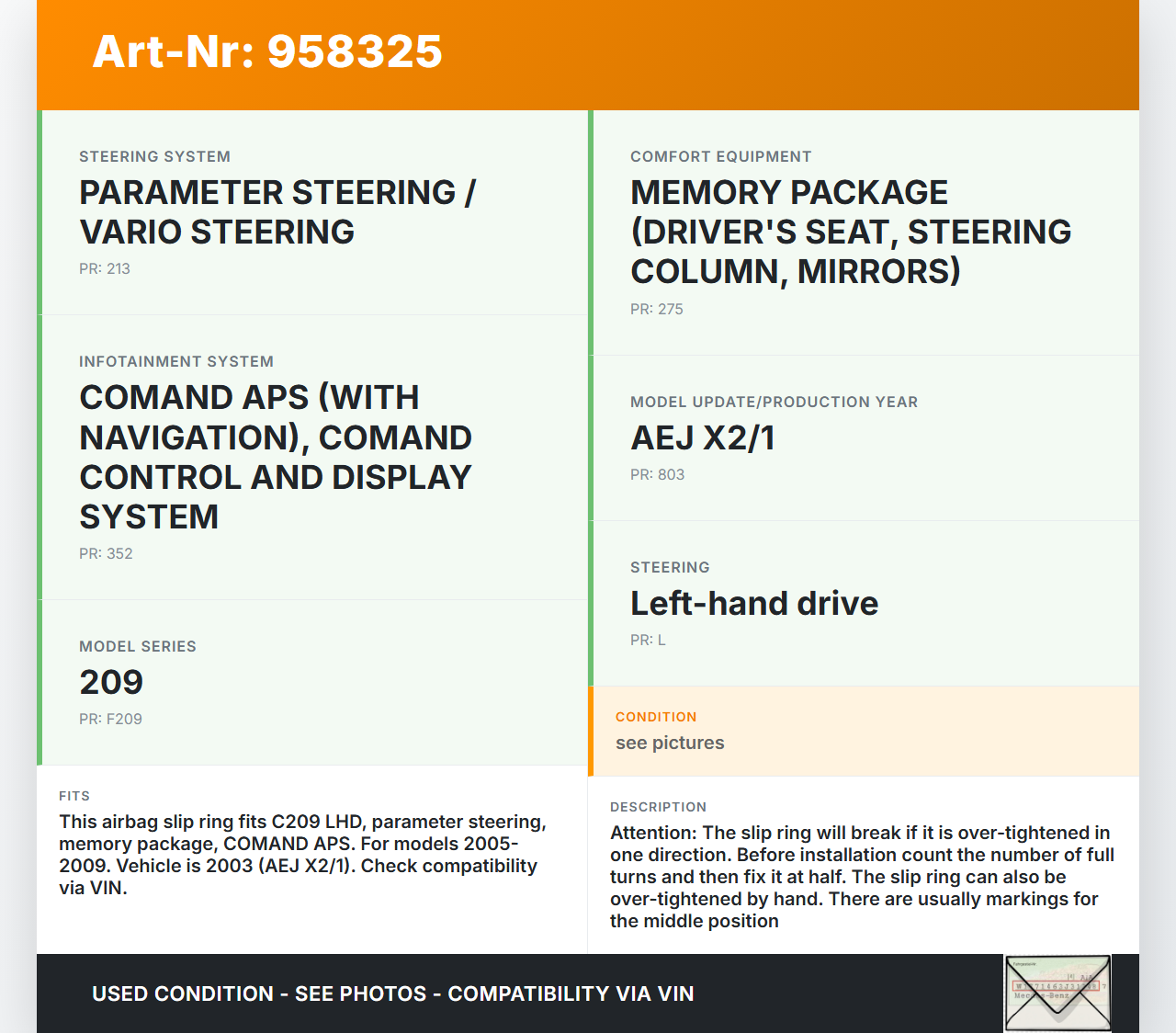Select the COMAND APS infotainment system title
This screenshot has width=1176, height=1033.
(276, 457)
